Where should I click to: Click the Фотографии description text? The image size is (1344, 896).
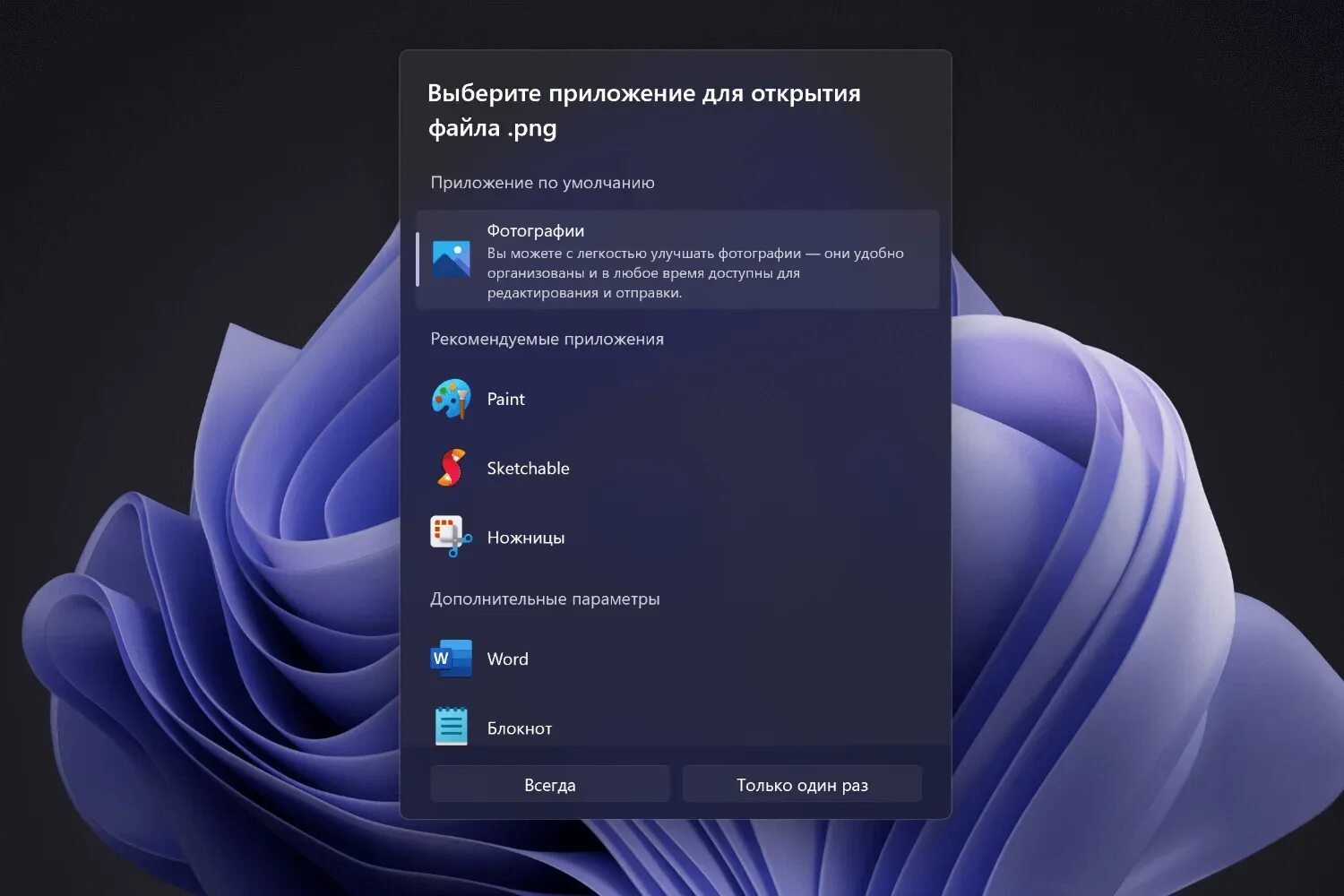coord(695,272)
